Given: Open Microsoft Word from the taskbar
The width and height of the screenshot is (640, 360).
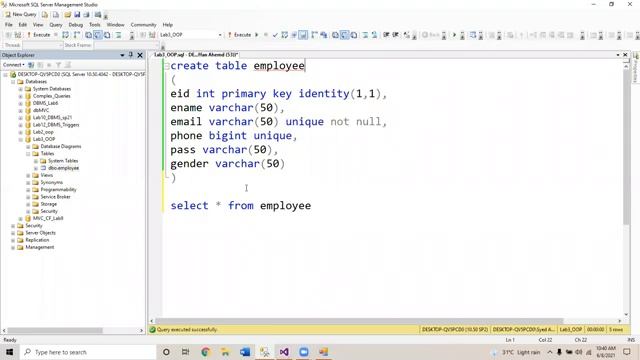Looking at the screenshot, I should [245, 352].
